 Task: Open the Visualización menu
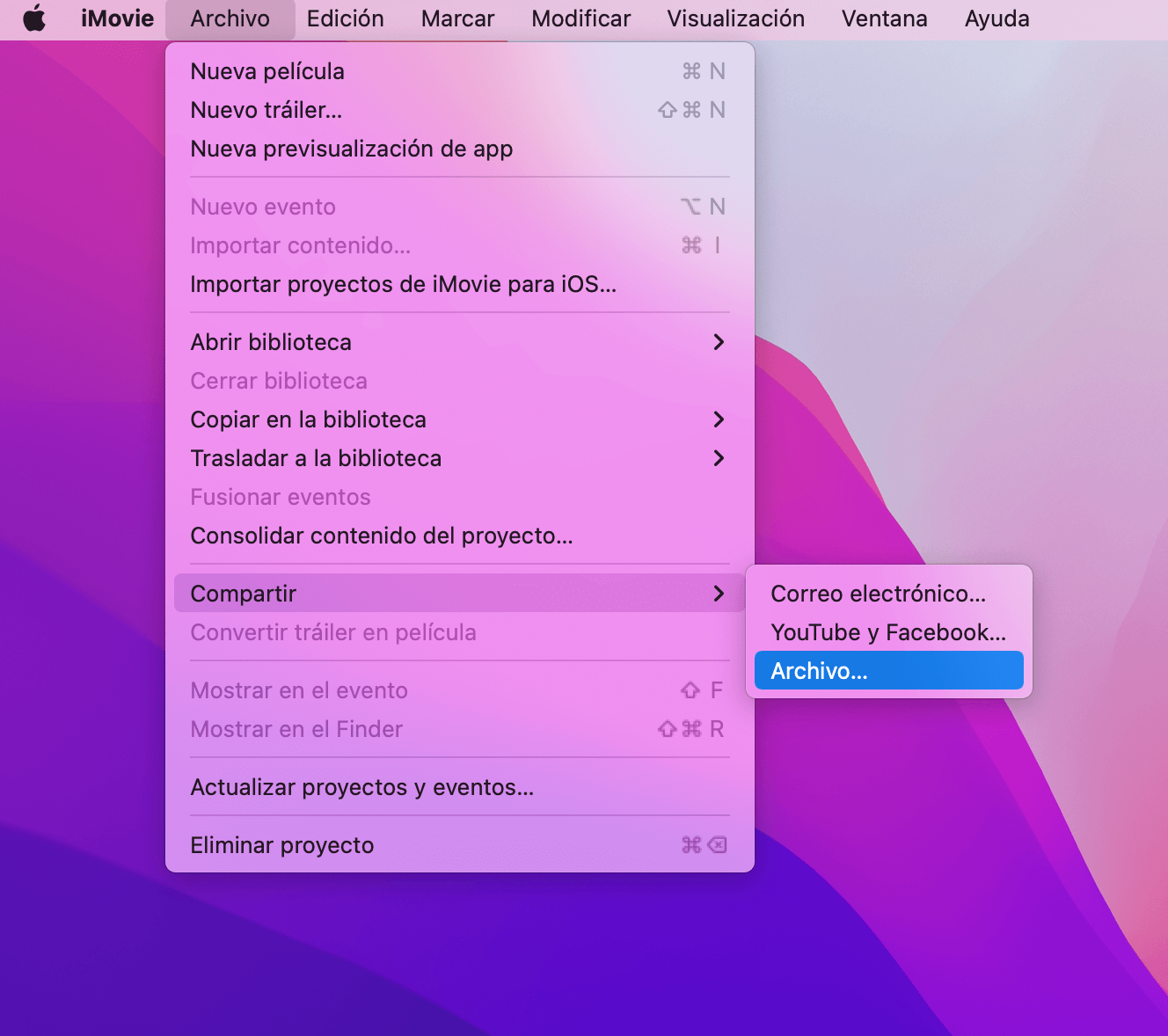[x=735, y=18]
